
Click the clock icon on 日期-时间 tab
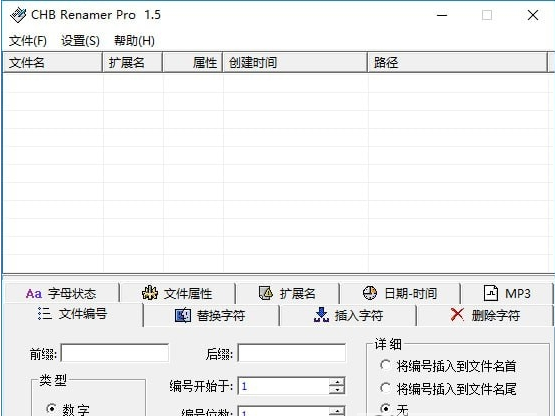point(370,293)
